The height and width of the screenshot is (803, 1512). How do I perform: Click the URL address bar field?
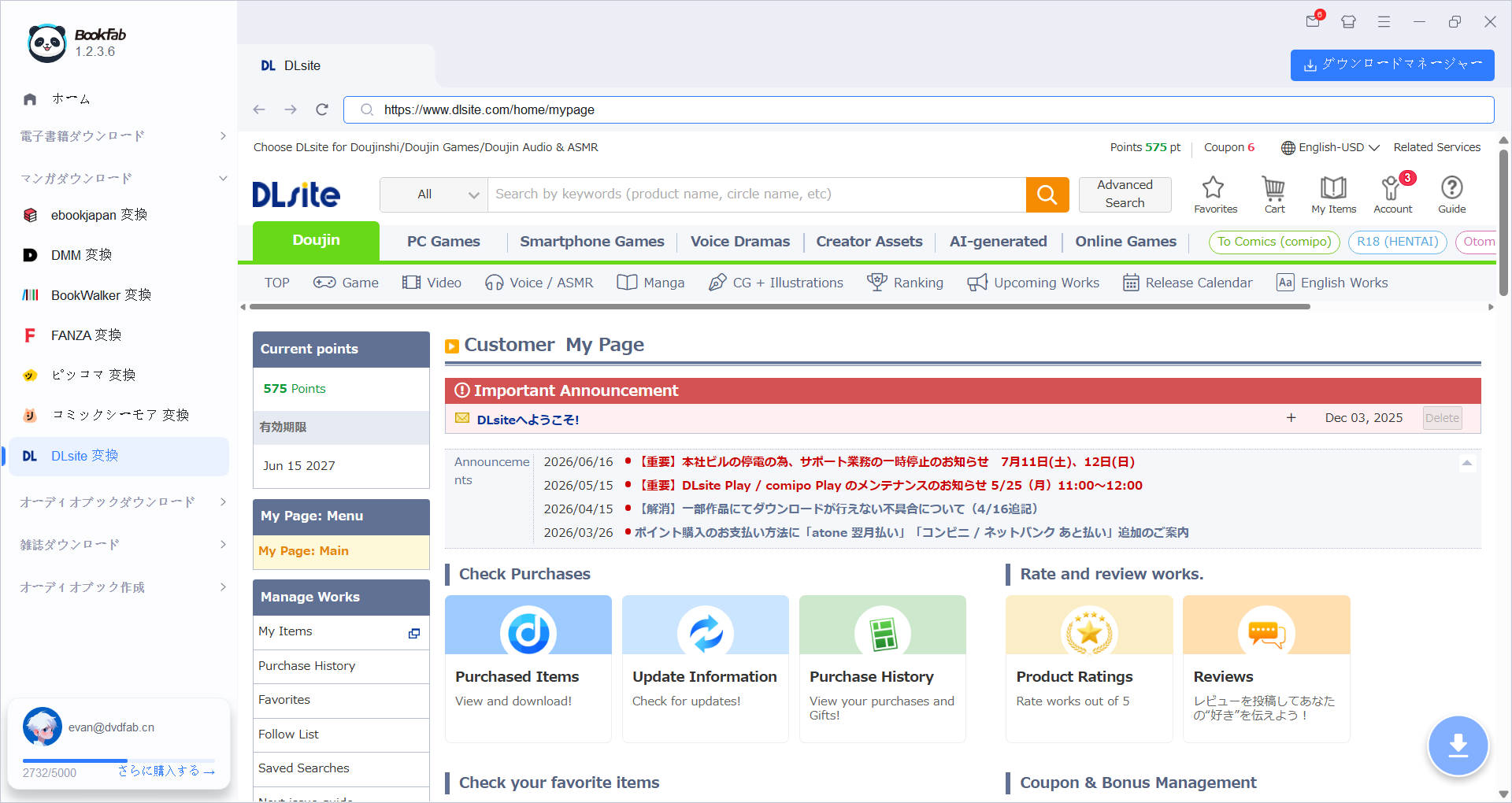[x=918, y=109]
